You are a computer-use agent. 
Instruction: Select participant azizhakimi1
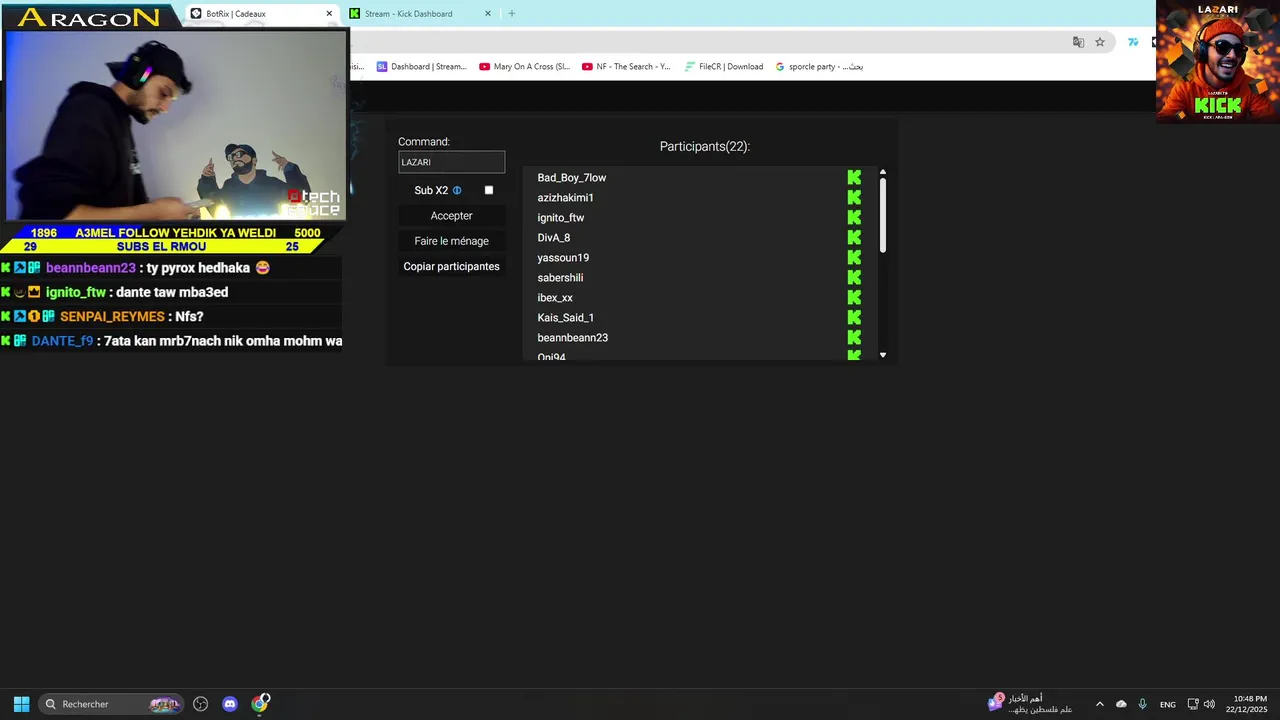[x=566, y=198]
